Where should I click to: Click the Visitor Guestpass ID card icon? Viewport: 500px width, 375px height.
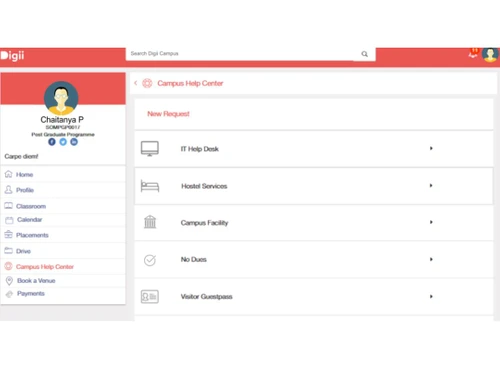(x=150, y=296)
